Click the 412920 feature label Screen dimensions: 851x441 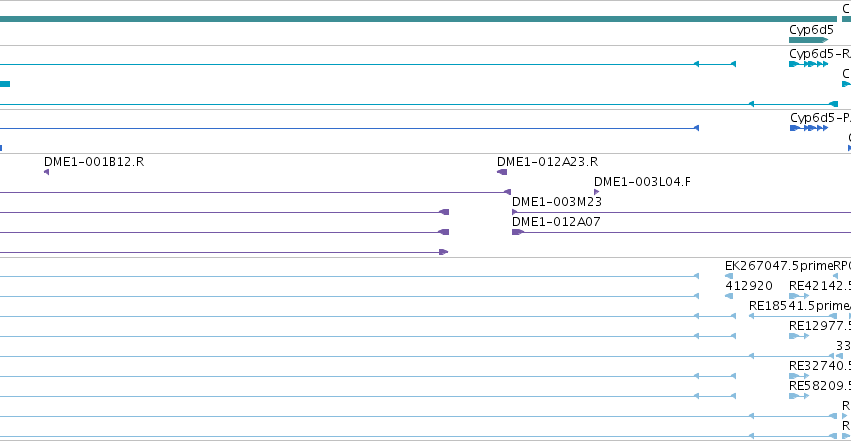click(x=749, y=286)
